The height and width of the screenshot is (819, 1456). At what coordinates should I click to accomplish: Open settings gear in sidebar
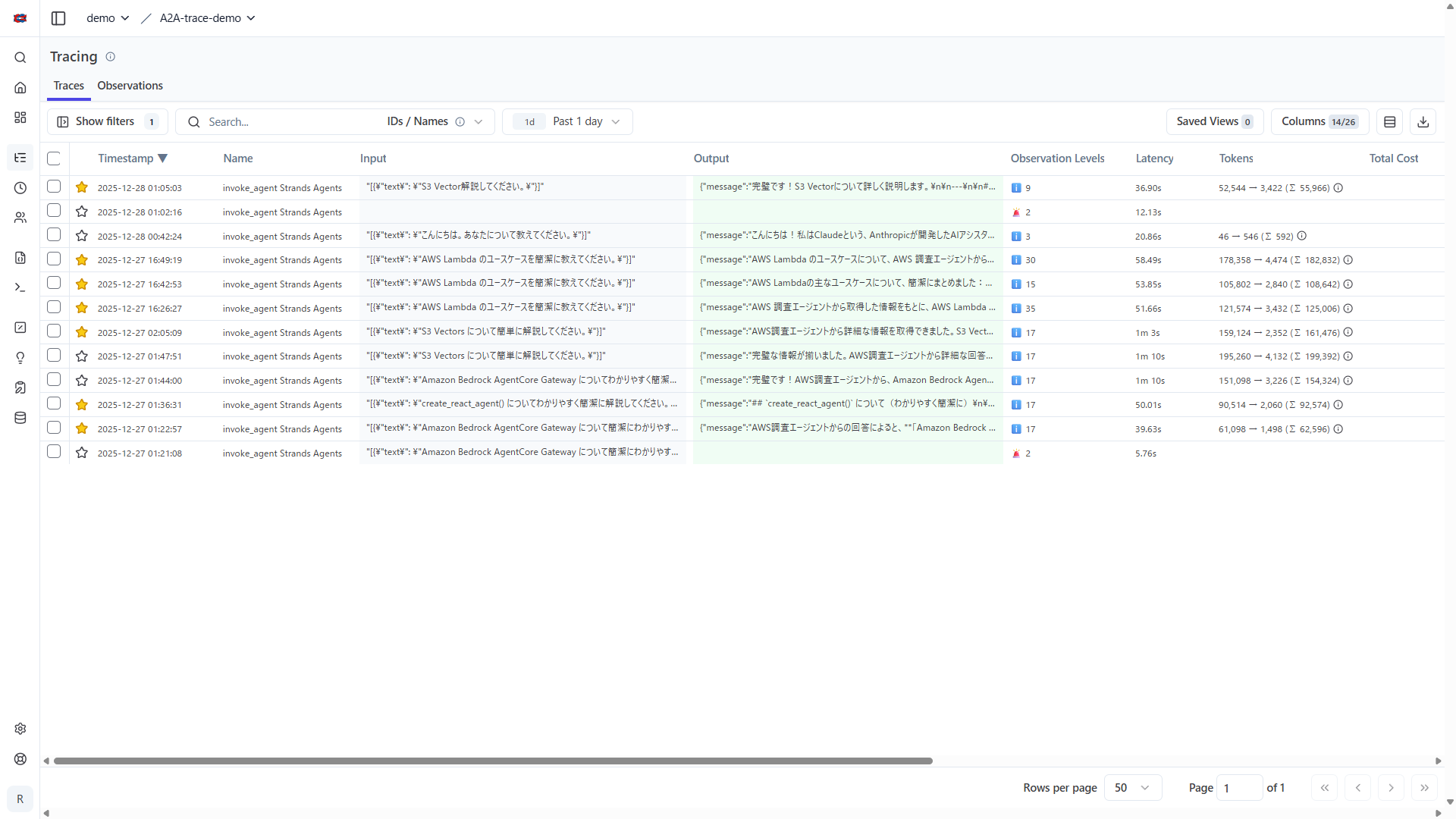pyautogui.click(x=20, y=729)
